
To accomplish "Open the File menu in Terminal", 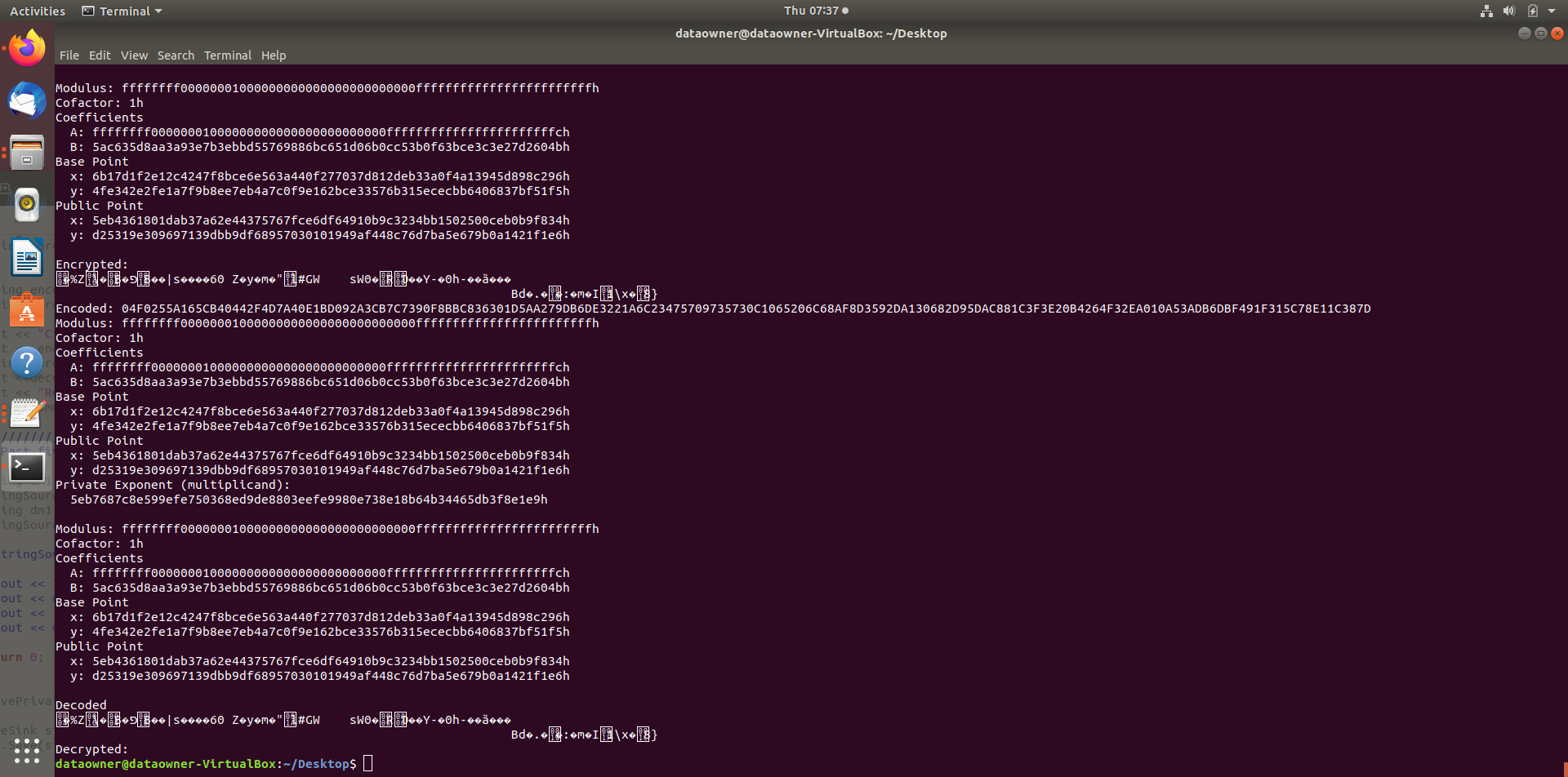I will (x=69, y=55).
